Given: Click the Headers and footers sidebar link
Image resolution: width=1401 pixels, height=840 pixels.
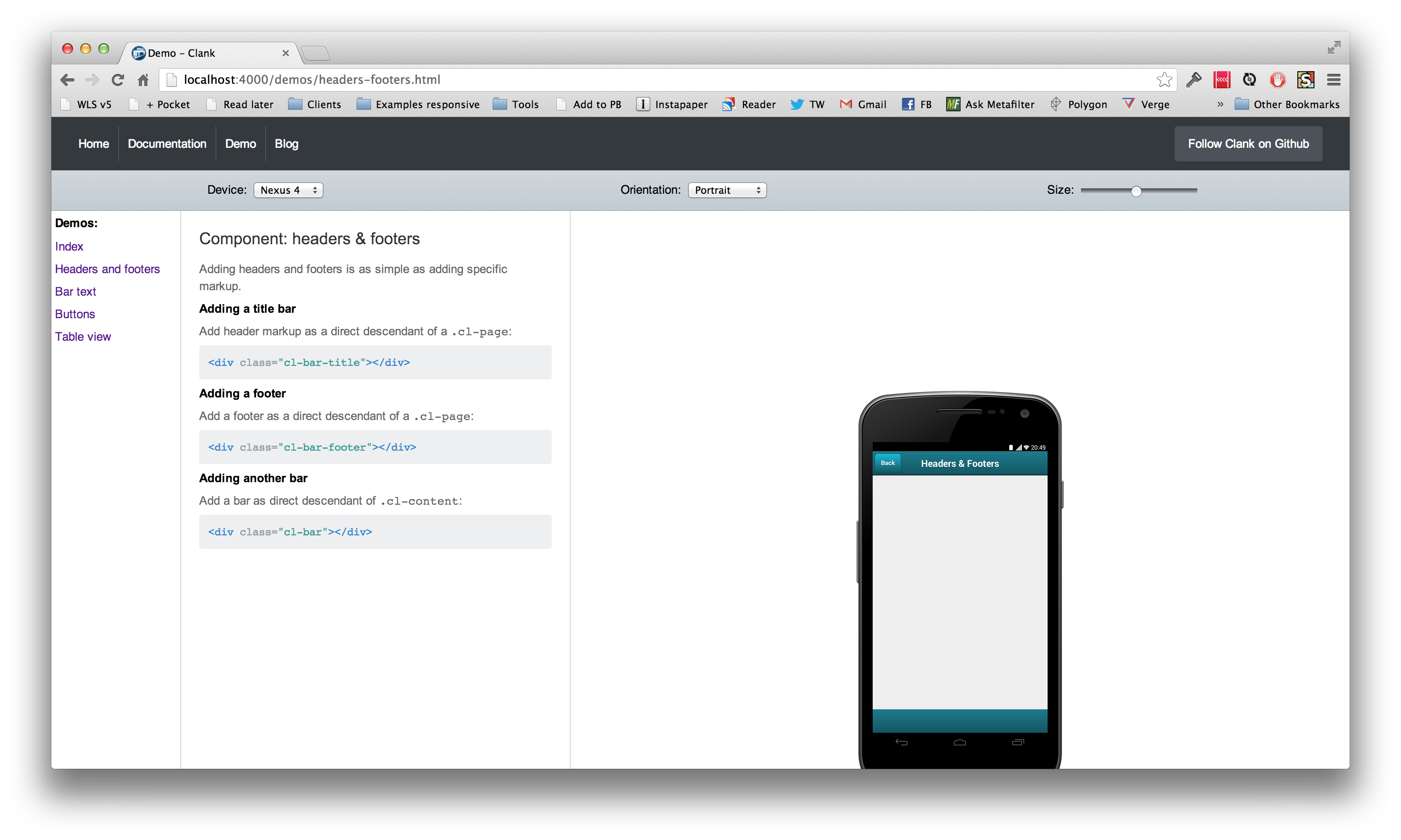Looking at the screenshot, I should tap(108, 269).
